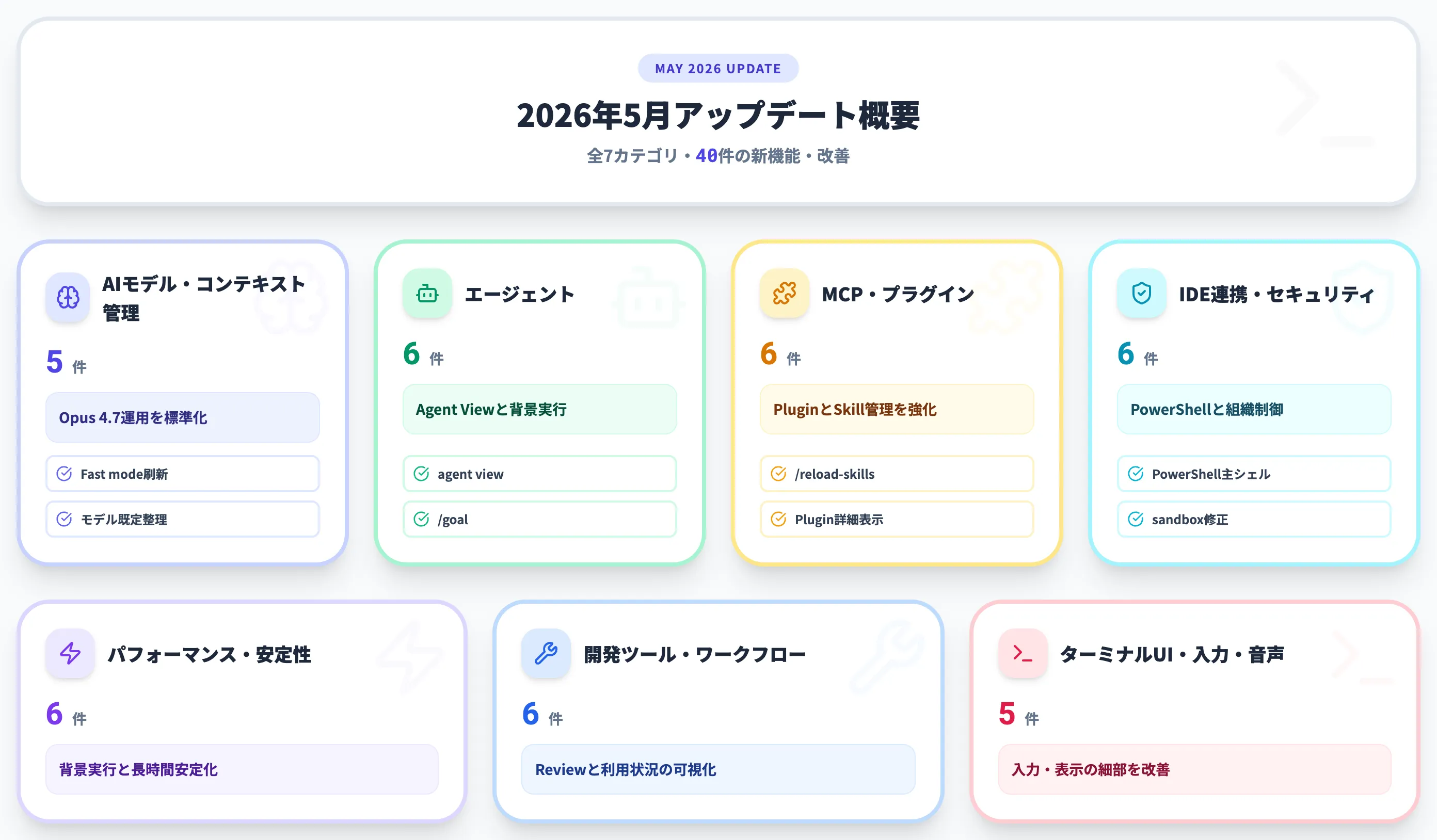Click the puzzle piece icon for MCP・プラグイン
Screen dimensions: 1437x840
[784, 294]
